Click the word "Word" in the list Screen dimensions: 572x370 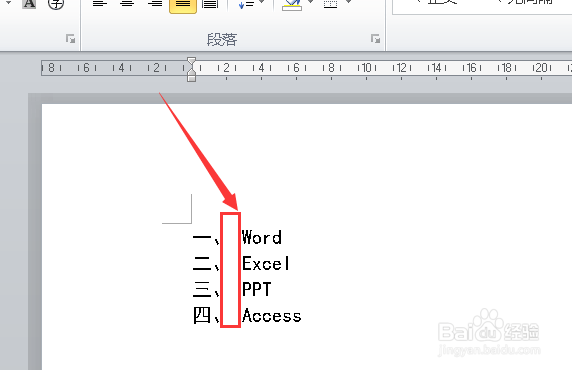[262, 238]
